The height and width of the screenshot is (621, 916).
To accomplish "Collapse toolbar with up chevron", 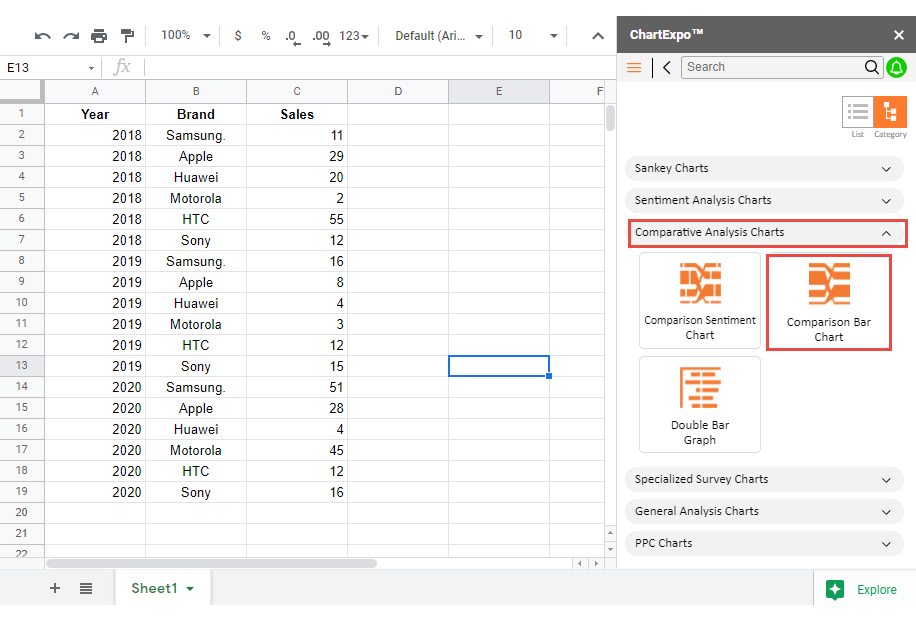I will pyautogui.click(x=598, y=36).
